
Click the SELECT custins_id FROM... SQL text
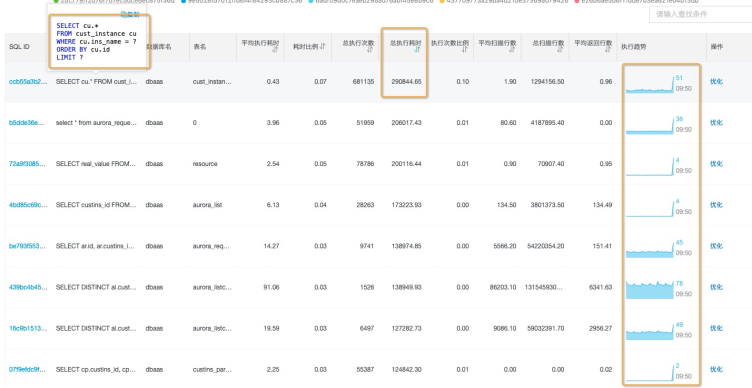click(96, 205)
